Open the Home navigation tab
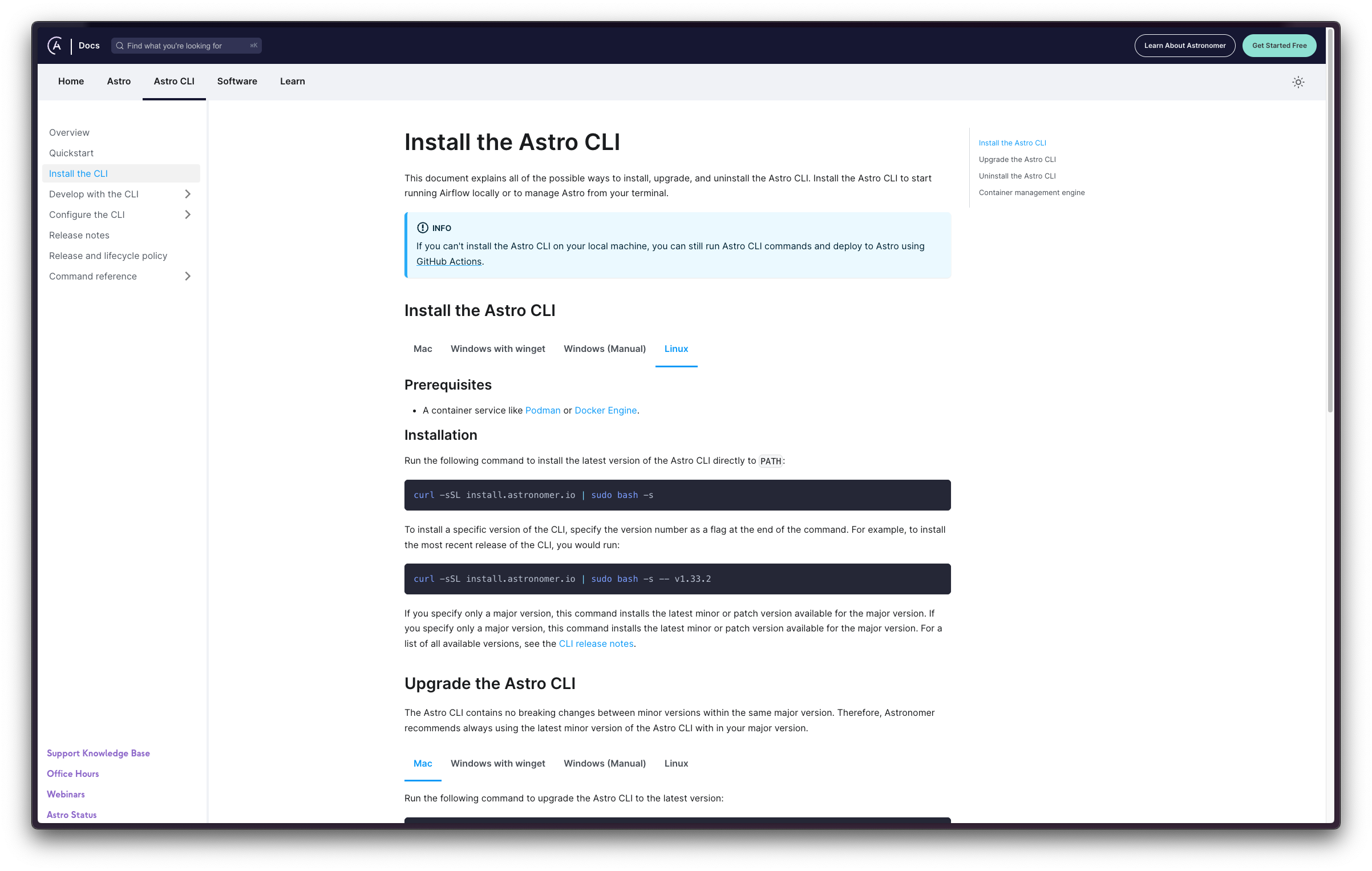 coord(71,82)
